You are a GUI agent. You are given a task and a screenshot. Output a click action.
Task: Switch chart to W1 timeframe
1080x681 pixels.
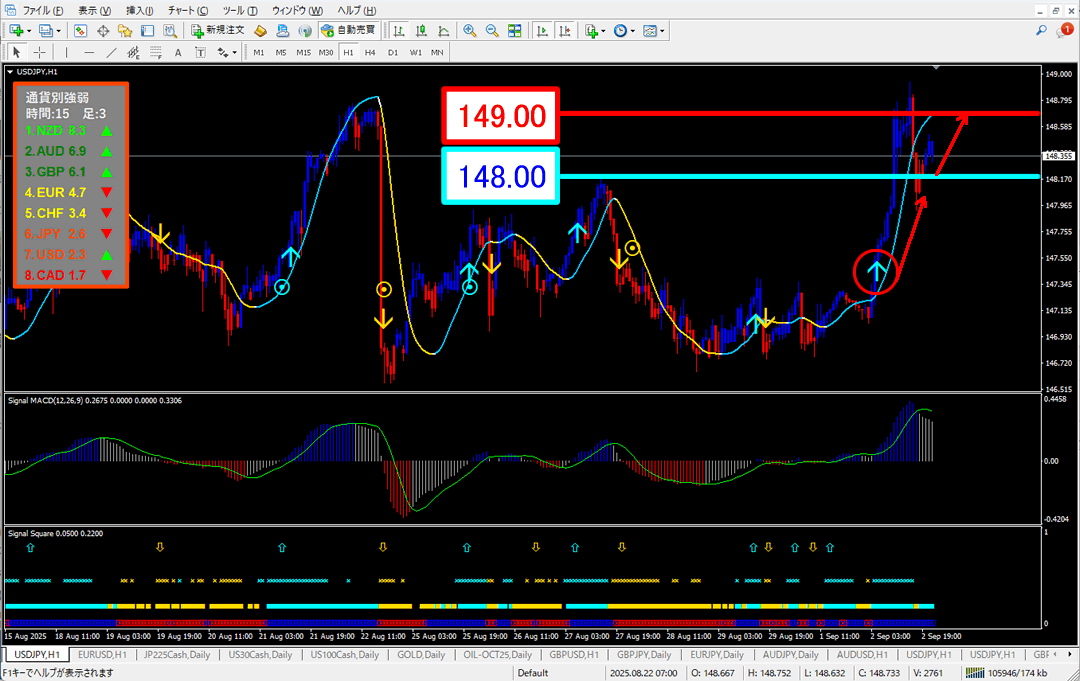pyautogui.click(x=415, y=52)
